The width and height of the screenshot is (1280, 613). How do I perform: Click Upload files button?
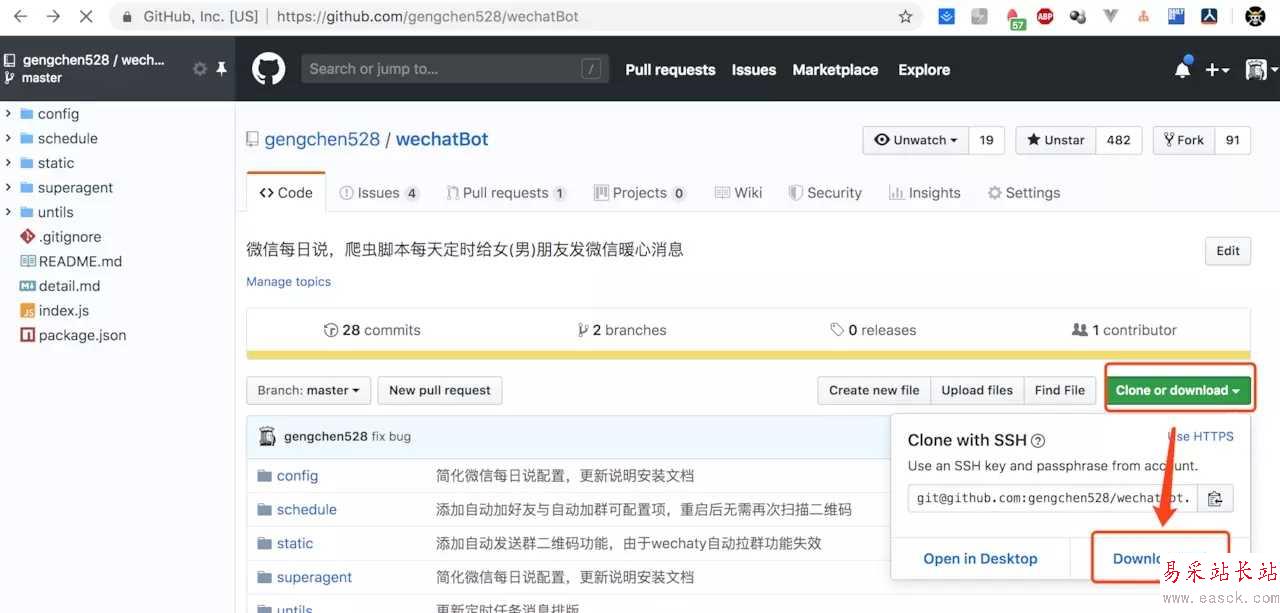point(977,390)
